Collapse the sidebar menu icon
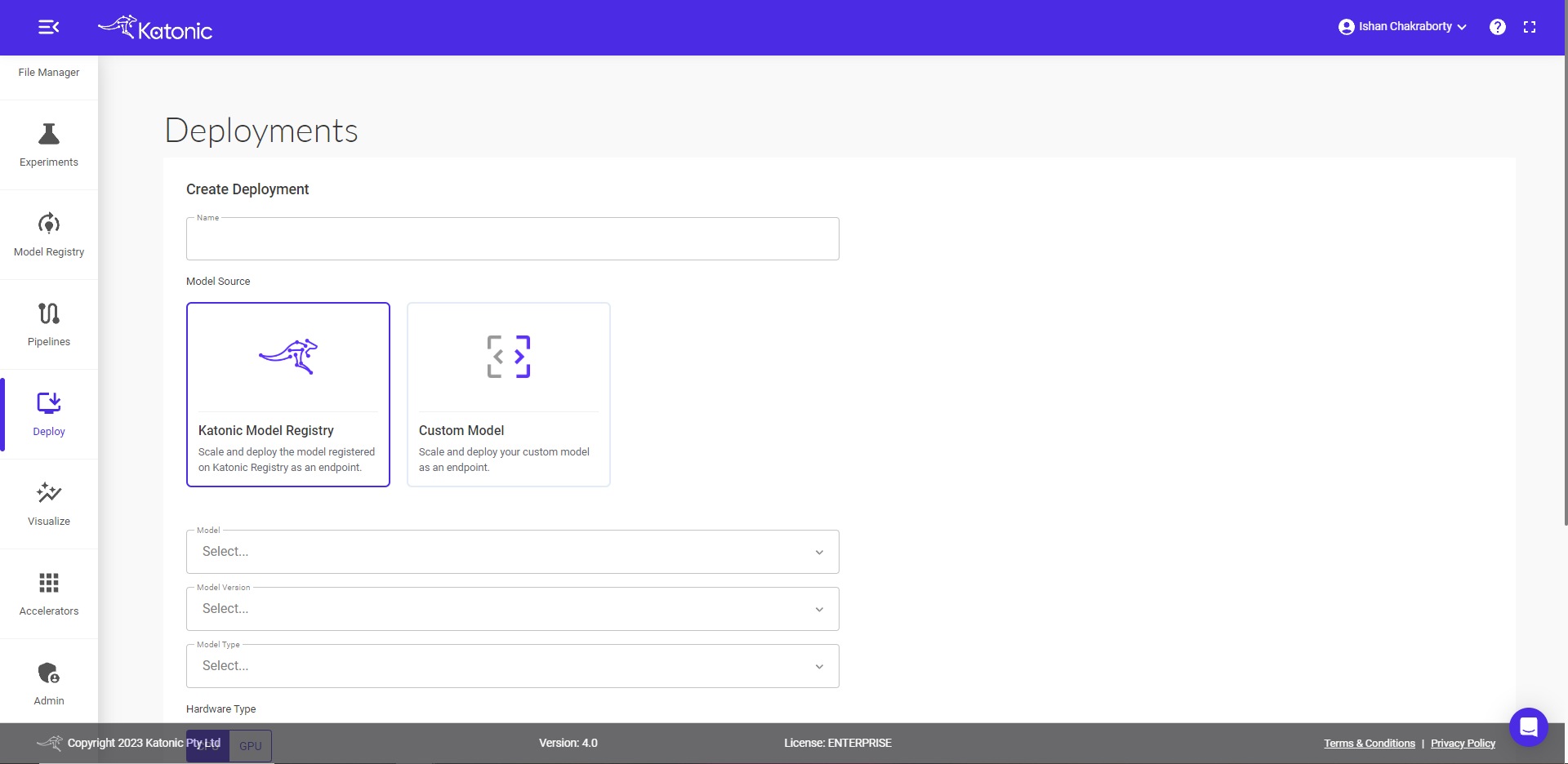The height and width of the screenshot is (764, 1568). 49,27
